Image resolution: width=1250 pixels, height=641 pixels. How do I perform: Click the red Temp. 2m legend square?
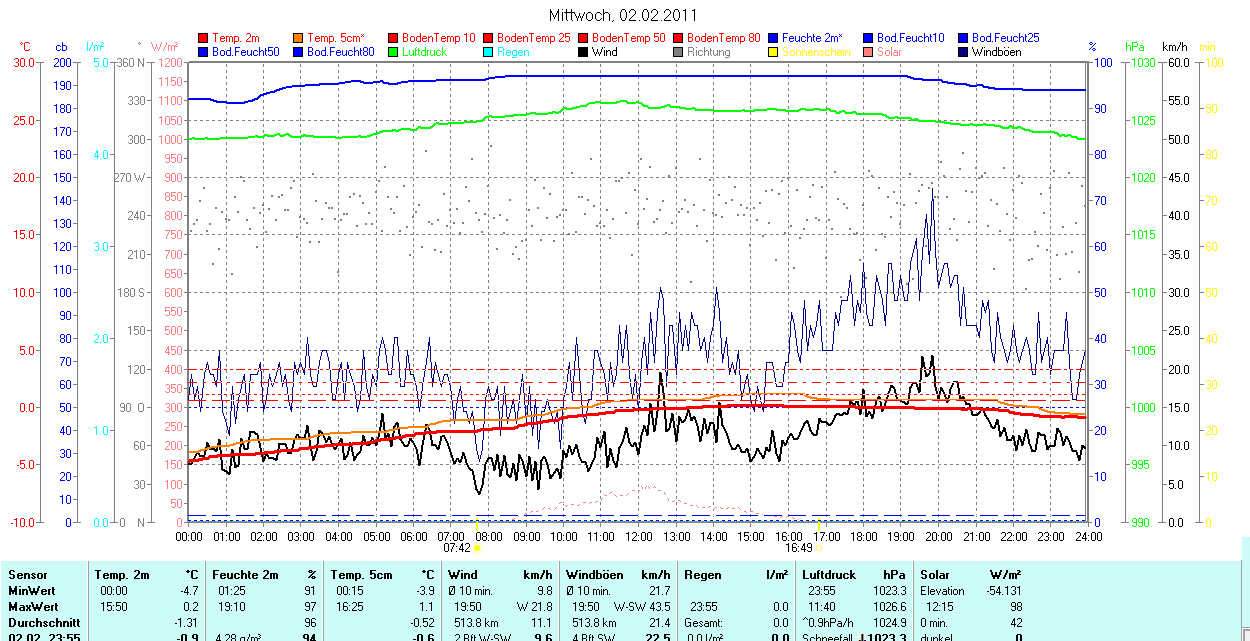(204, 37)
